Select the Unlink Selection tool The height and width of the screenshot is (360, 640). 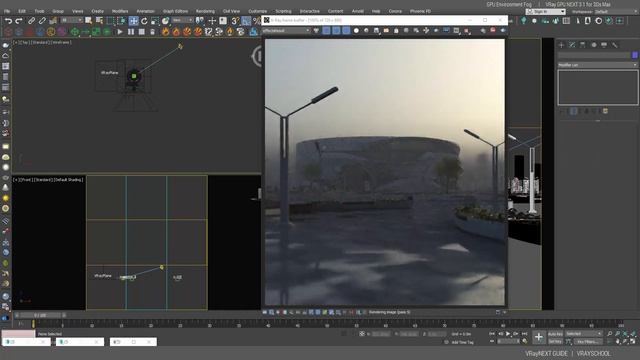tap(42, 20)
